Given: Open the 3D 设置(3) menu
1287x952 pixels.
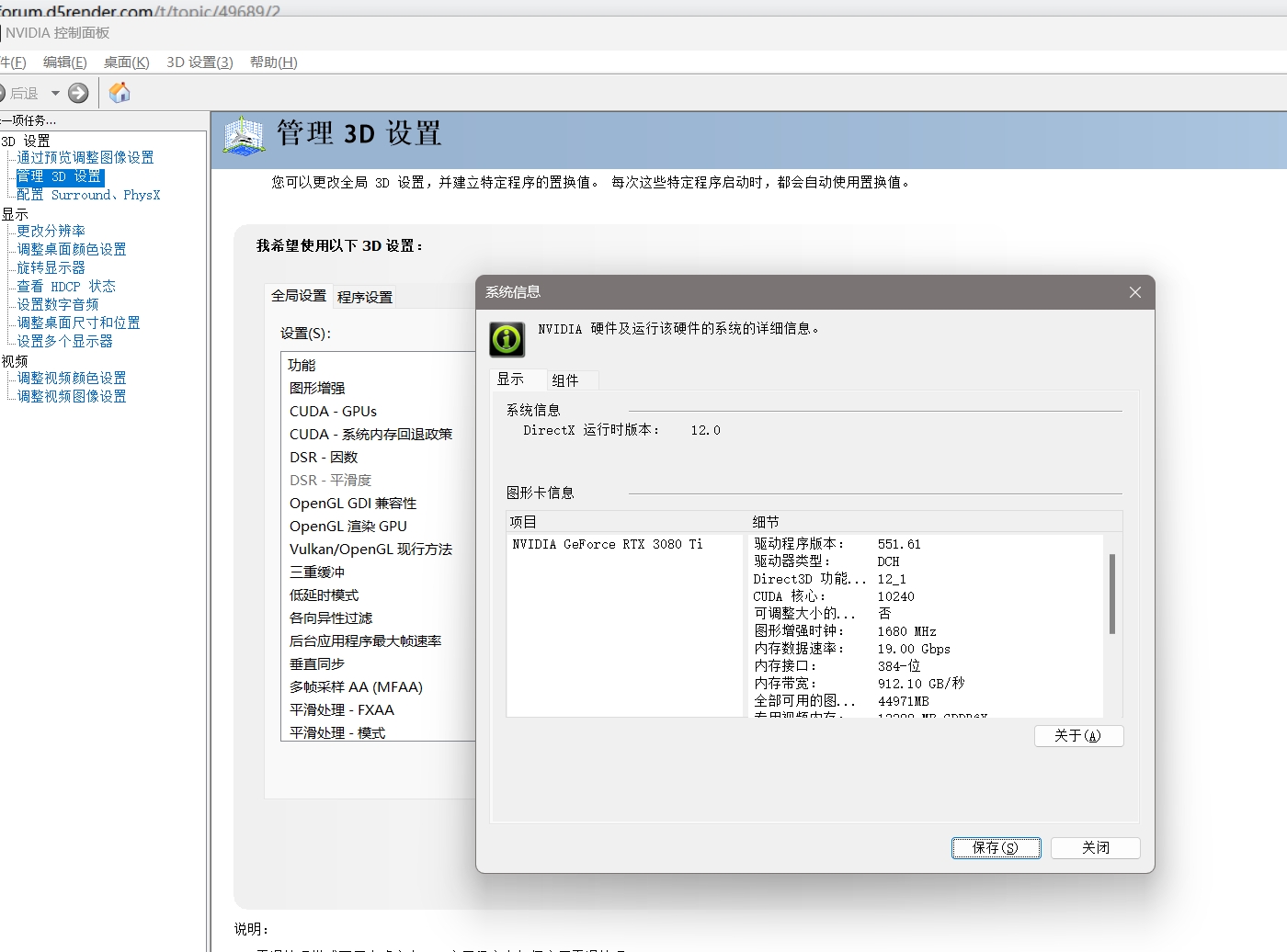Looking at the screenshot, I should (199, 62).
